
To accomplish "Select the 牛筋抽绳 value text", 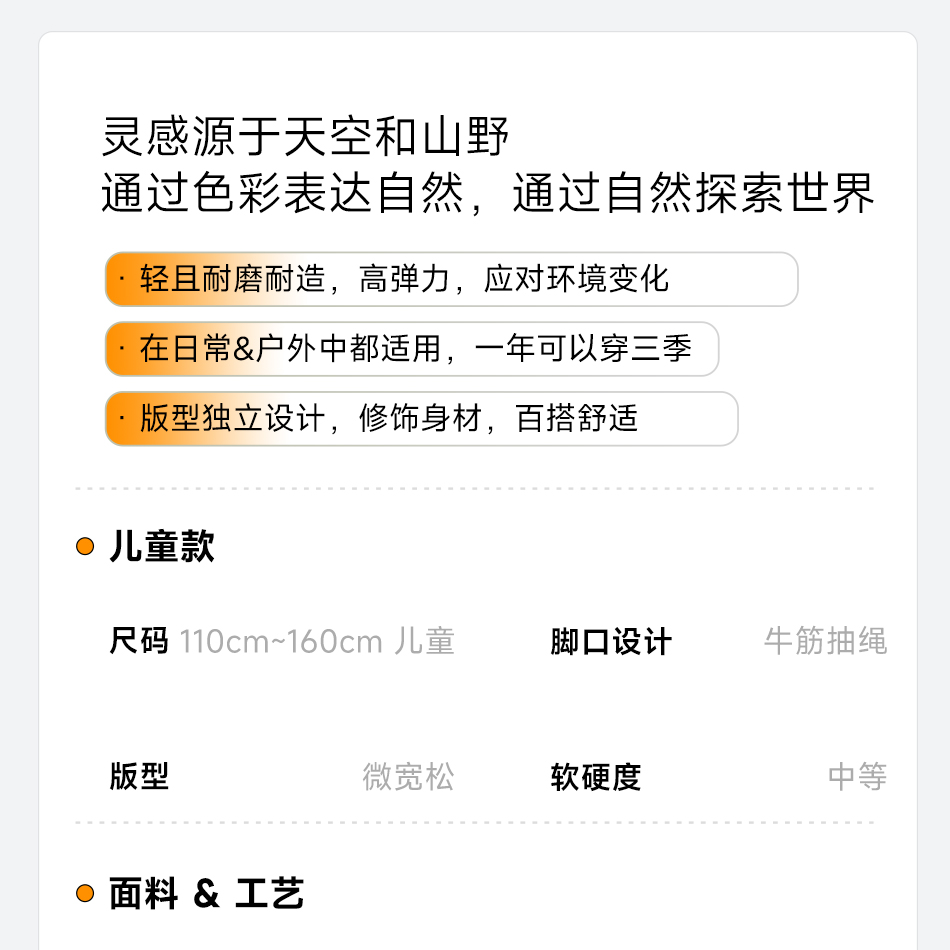I will coord(825,641).
